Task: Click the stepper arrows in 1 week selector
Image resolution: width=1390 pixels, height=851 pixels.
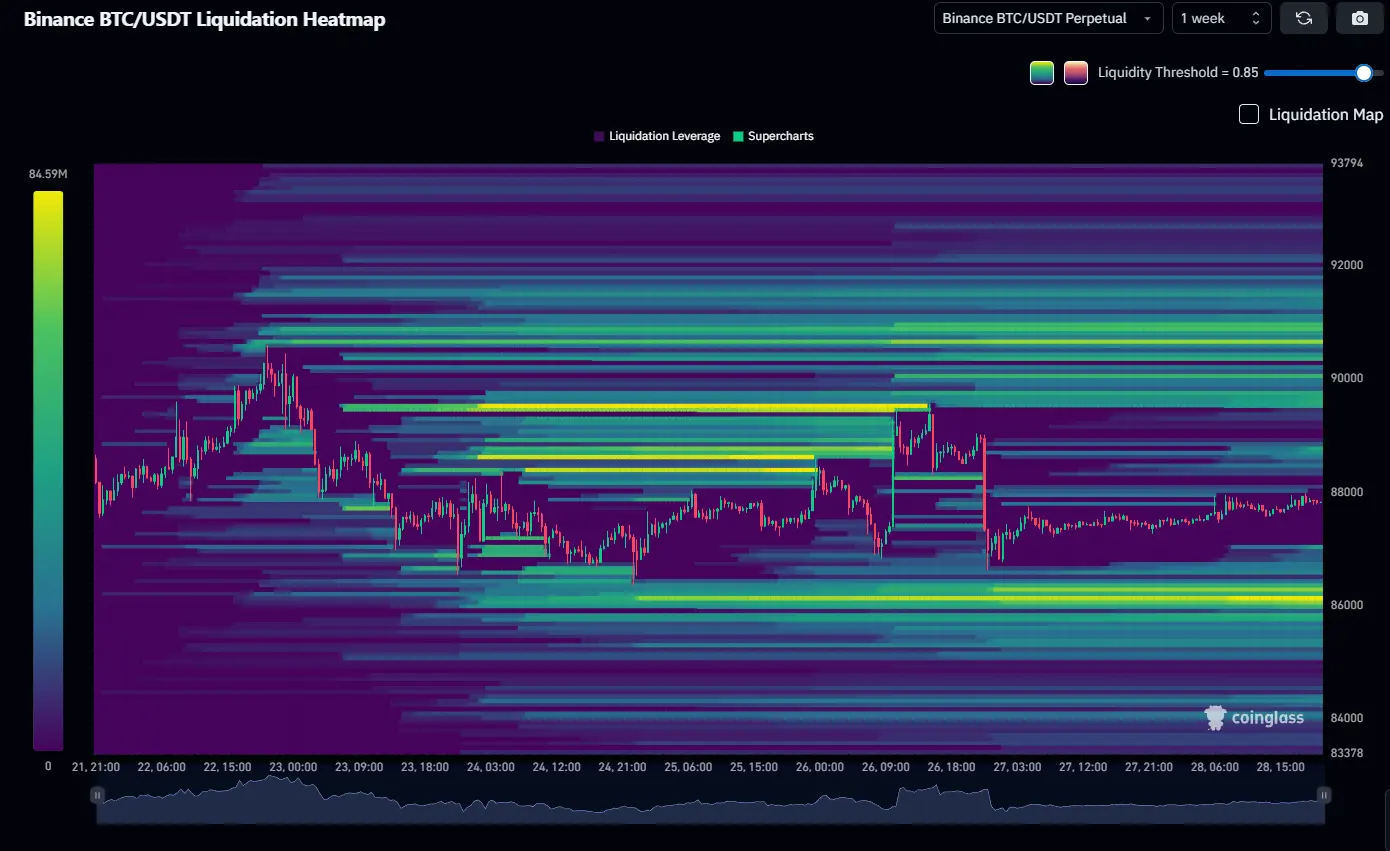Action: (1256, 18)
